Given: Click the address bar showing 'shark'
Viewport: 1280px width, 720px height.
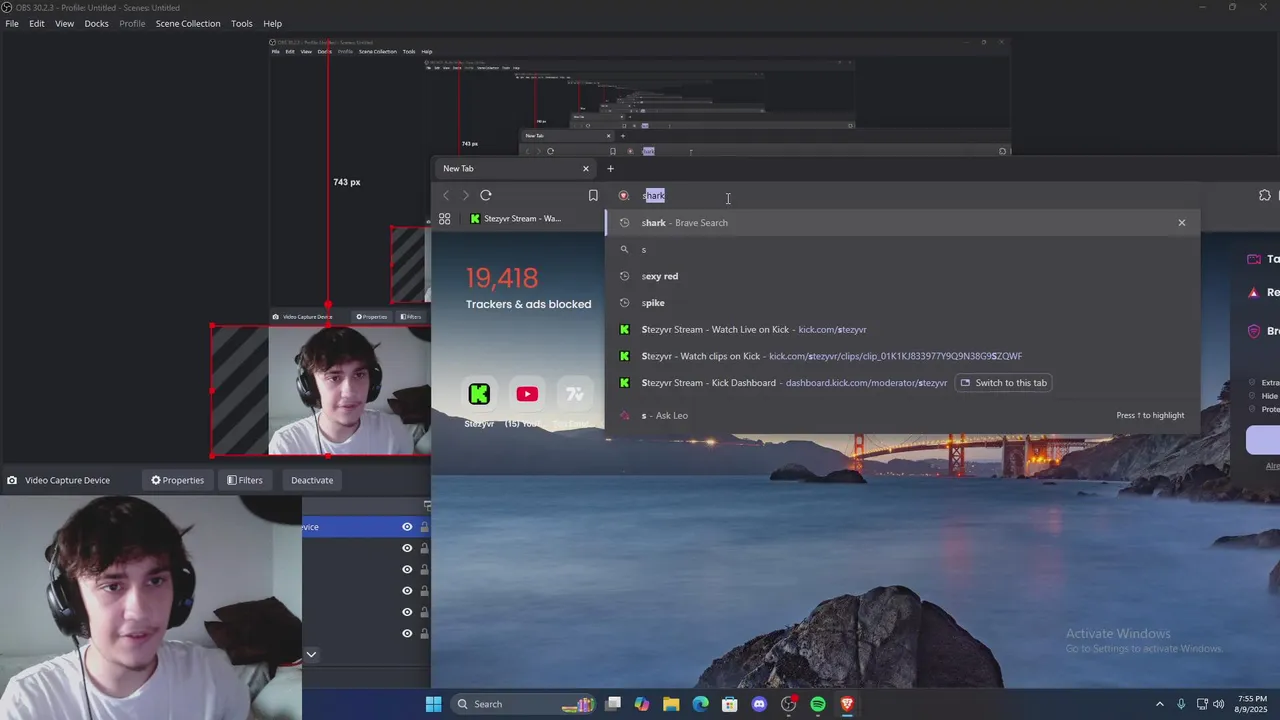Looking at the screenshot, I should [900, 195].
